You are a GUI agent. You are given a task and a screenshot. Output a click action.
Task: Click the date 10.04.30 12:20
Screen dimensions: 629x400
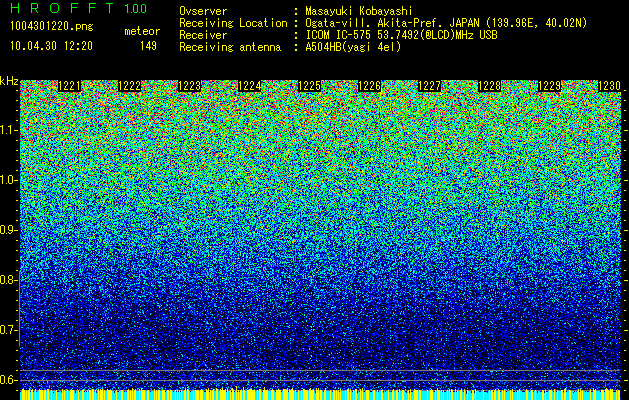[51, 46]
